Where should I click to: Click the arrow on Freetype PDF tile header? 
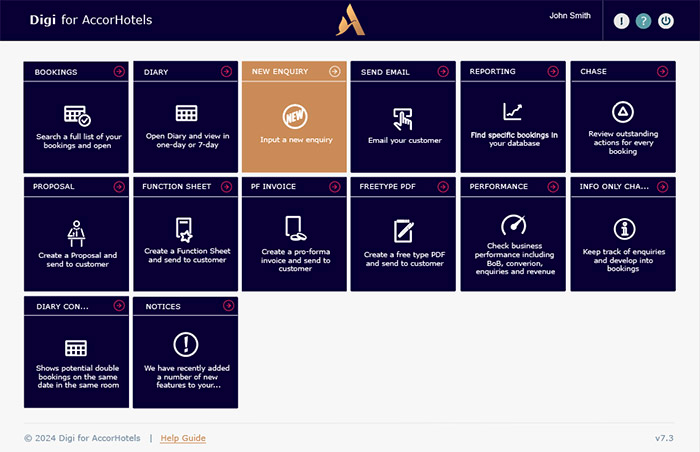pyautogui.click(x=443, y=187)
